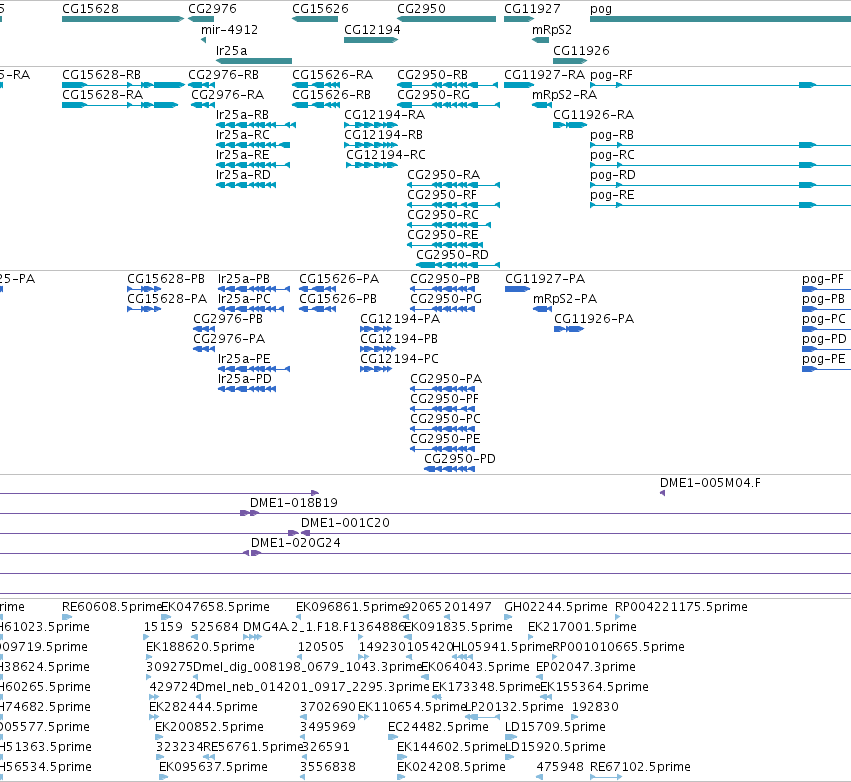Click protein CG15628-PB
Screen dimensions: 851x782
[x=144, y=289]
